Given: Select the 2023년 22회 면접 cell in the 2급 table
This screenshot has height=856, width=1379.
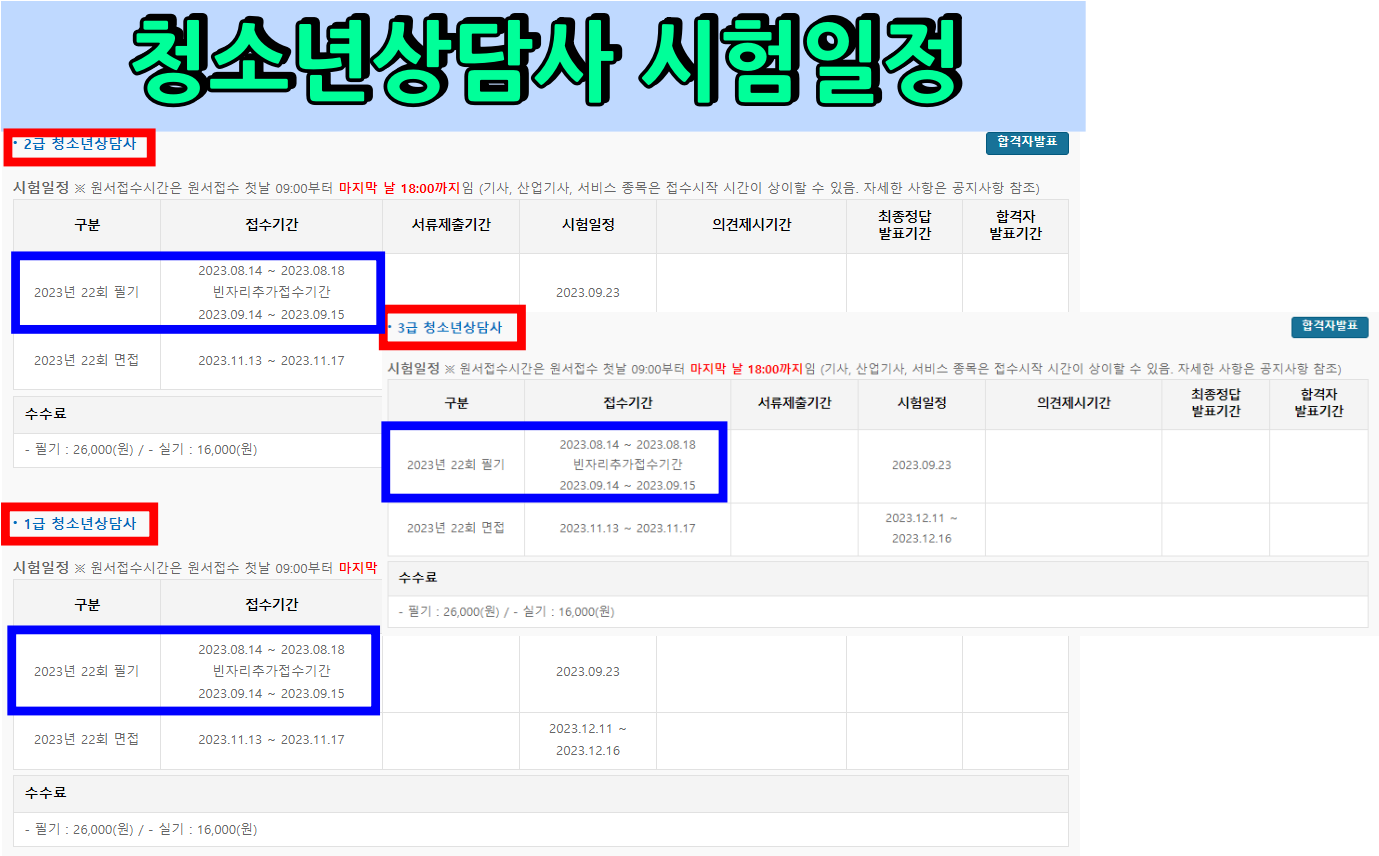Looking at the screenshot, I should (87, 360).
